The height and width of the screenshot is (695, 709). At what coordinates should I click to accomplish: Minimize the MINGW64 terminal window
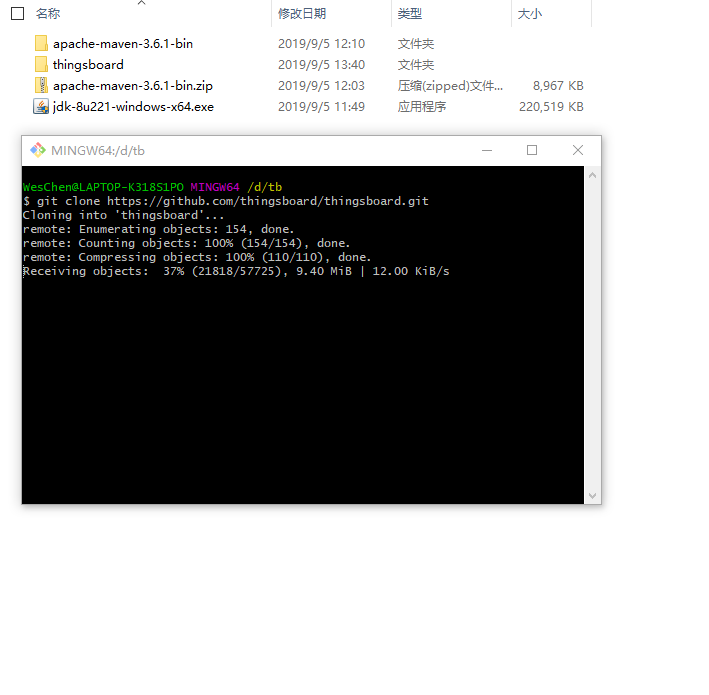(x=487, y=150)
